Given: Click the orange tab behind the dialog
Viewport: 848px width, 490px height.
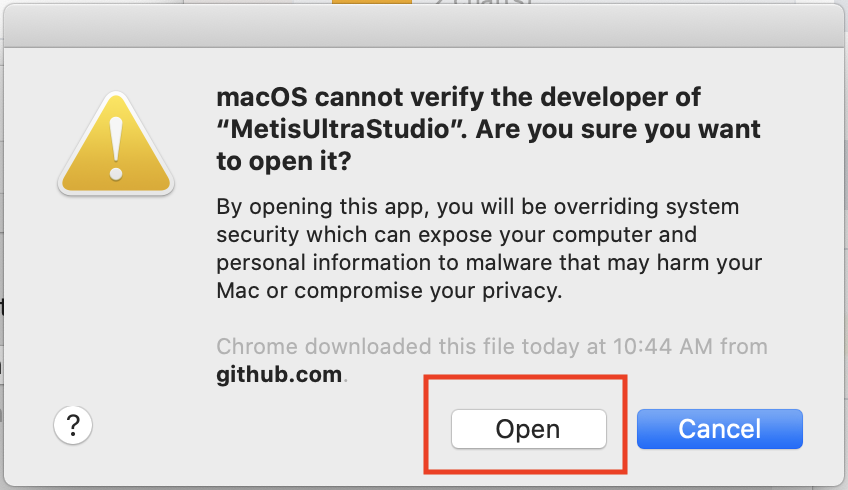Looking at the screenshot, I should click(372, 2).
